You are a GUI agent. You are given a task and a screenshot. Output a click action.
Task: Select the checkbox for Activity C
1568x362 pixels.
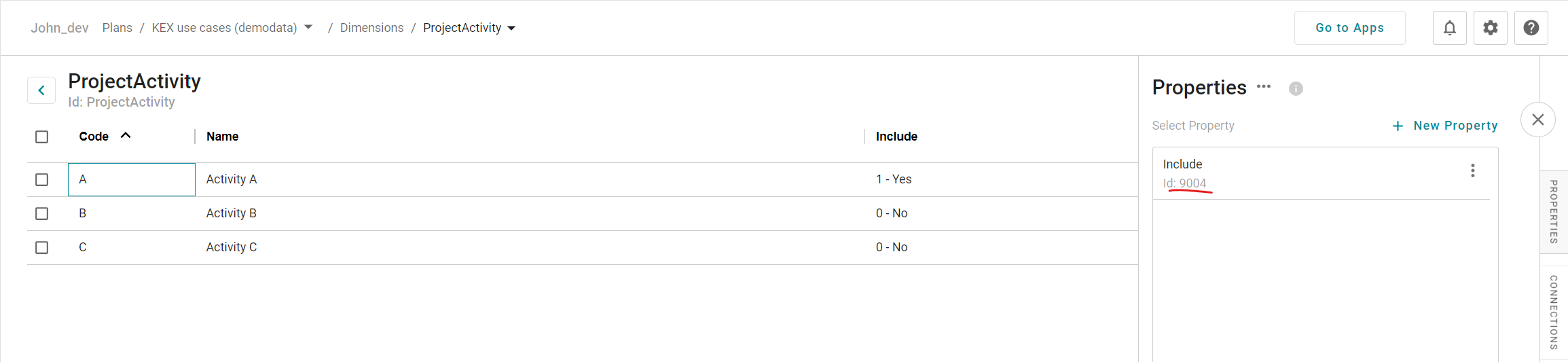click(42, 247)
